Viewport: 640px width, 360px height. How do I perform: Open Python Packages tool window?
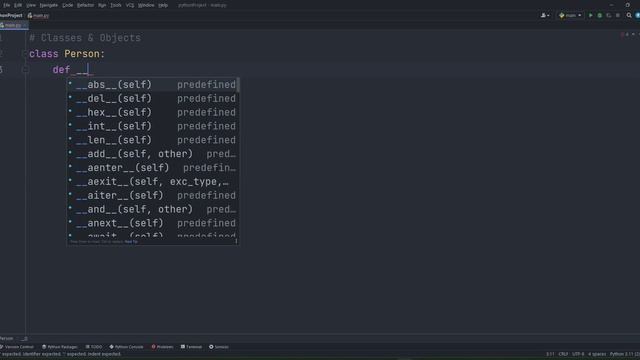point(60,347)
